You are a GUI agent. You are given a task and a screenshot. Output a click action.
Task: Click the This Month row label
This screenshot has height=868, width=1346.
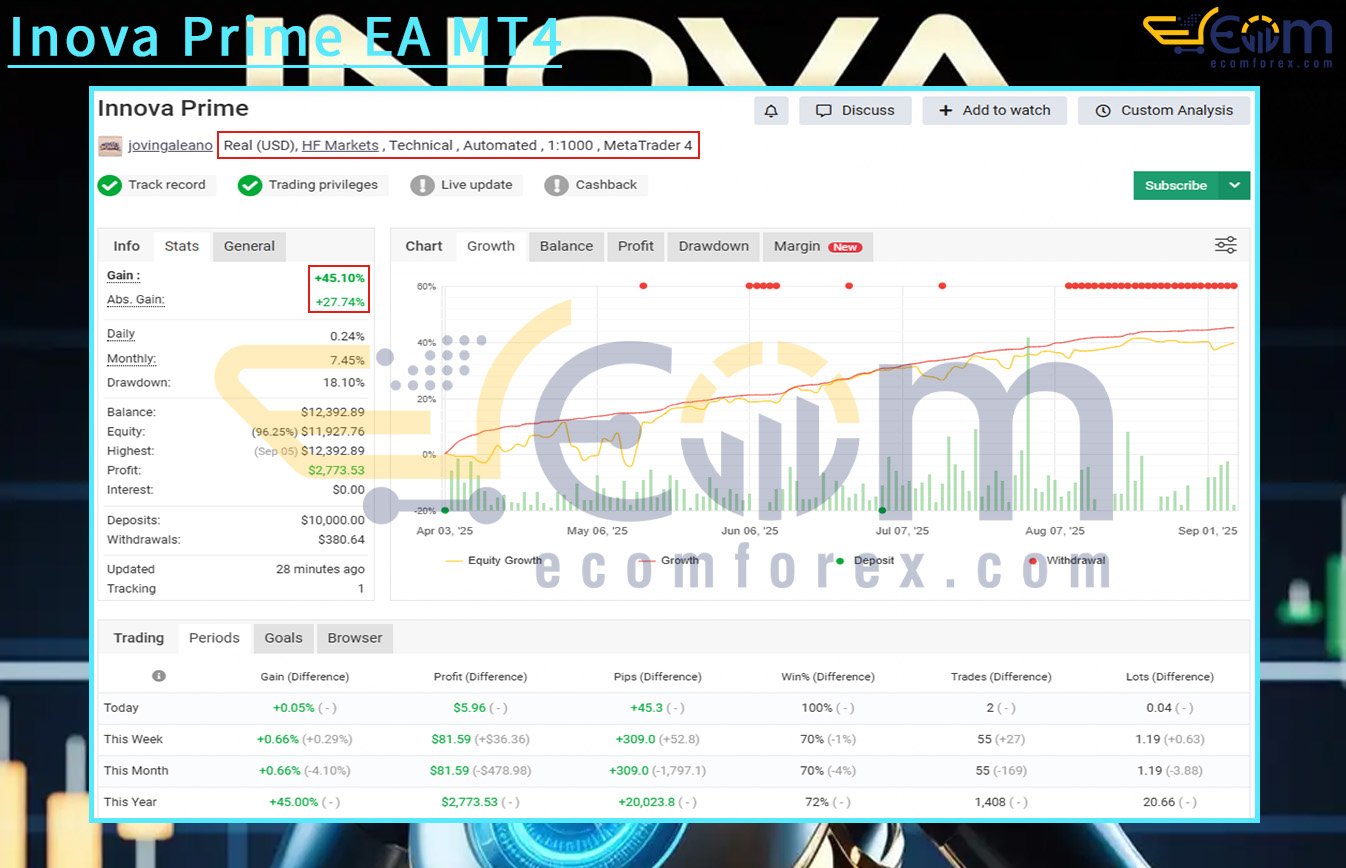136,770
